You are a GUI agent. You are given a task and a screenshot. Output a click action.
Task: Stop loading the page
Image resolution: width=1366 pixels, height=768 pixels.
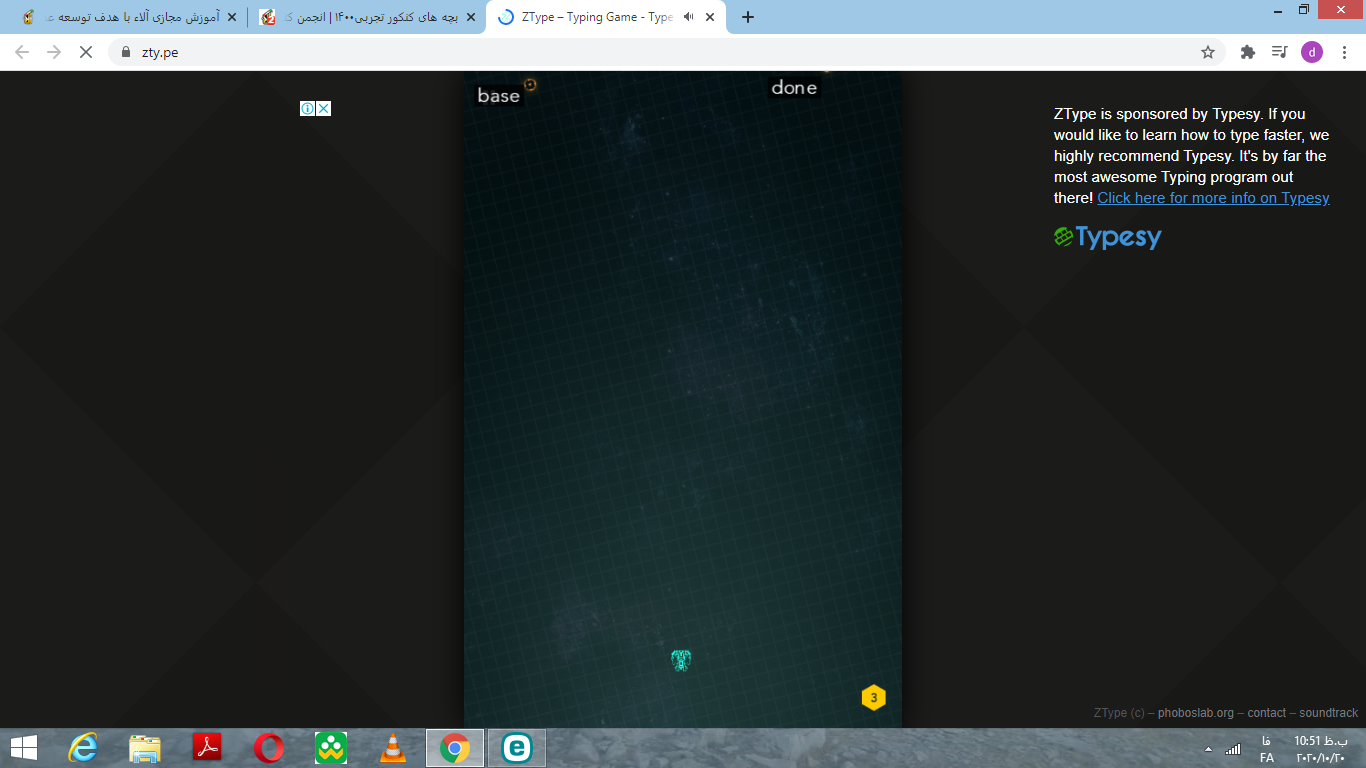[86, 52]
